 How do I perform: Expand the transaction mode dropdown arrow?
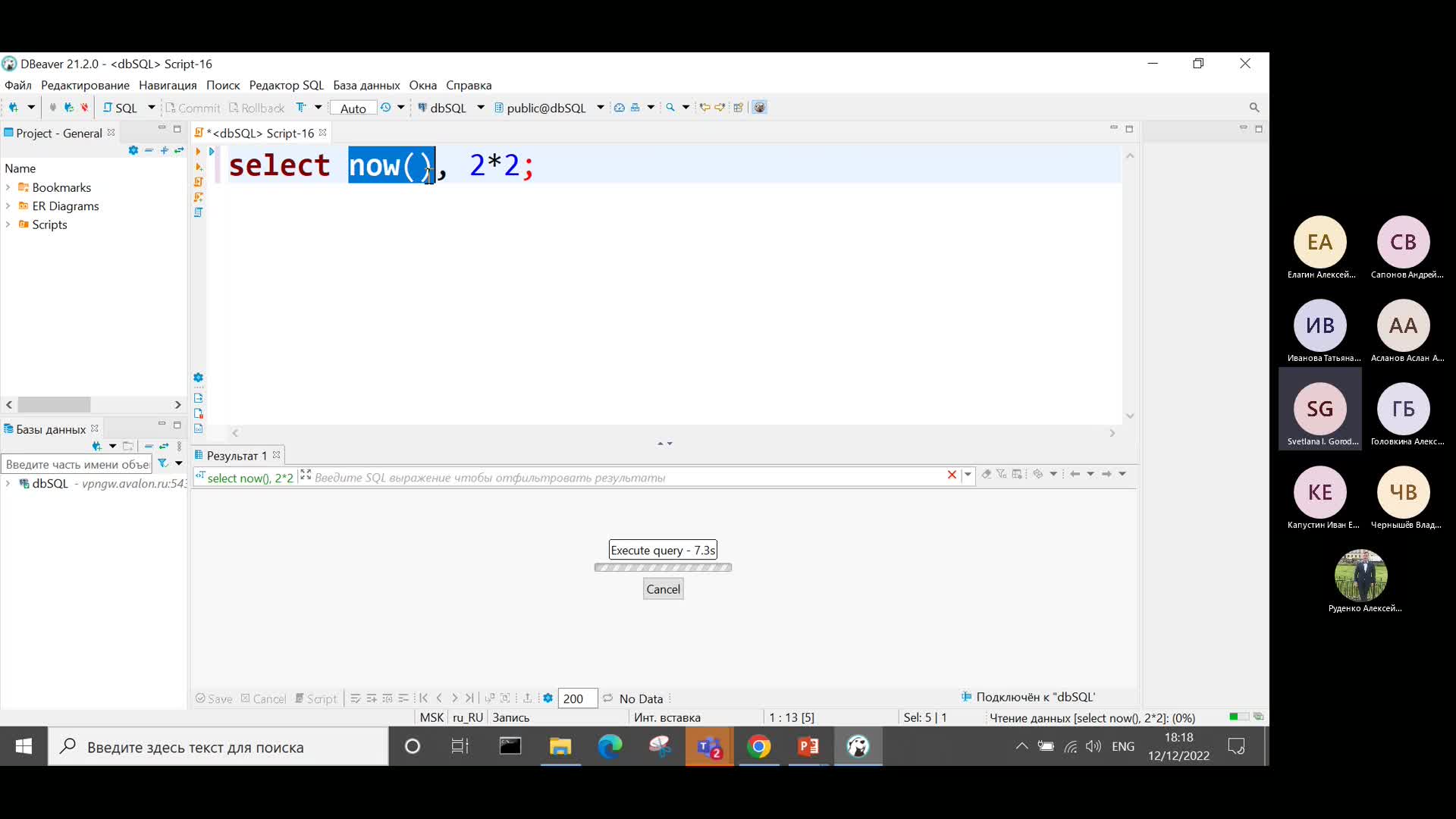click(x=318, y=108)
